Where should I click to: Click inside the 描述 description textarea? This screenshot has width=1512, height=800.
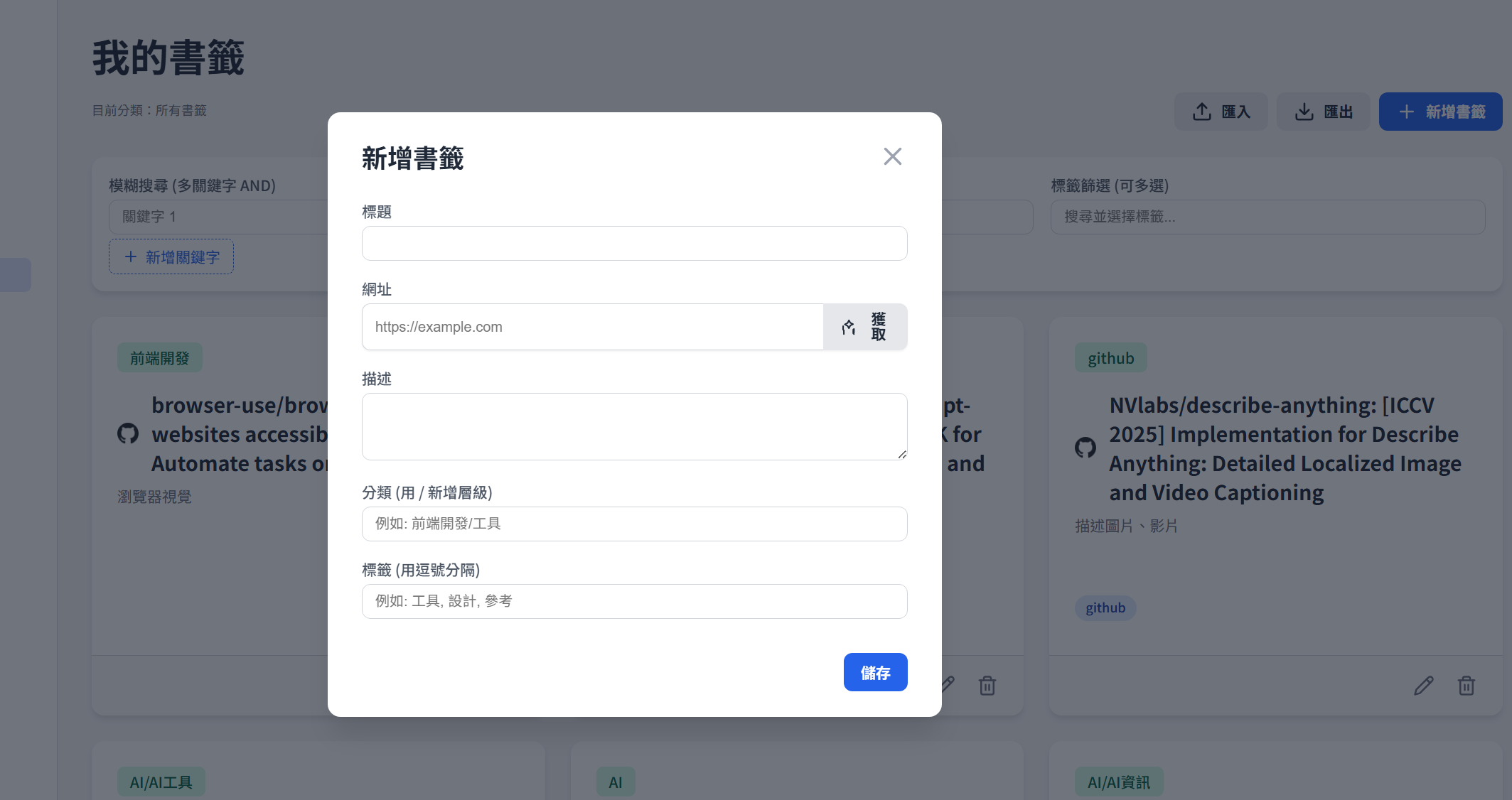pos(633,426)
